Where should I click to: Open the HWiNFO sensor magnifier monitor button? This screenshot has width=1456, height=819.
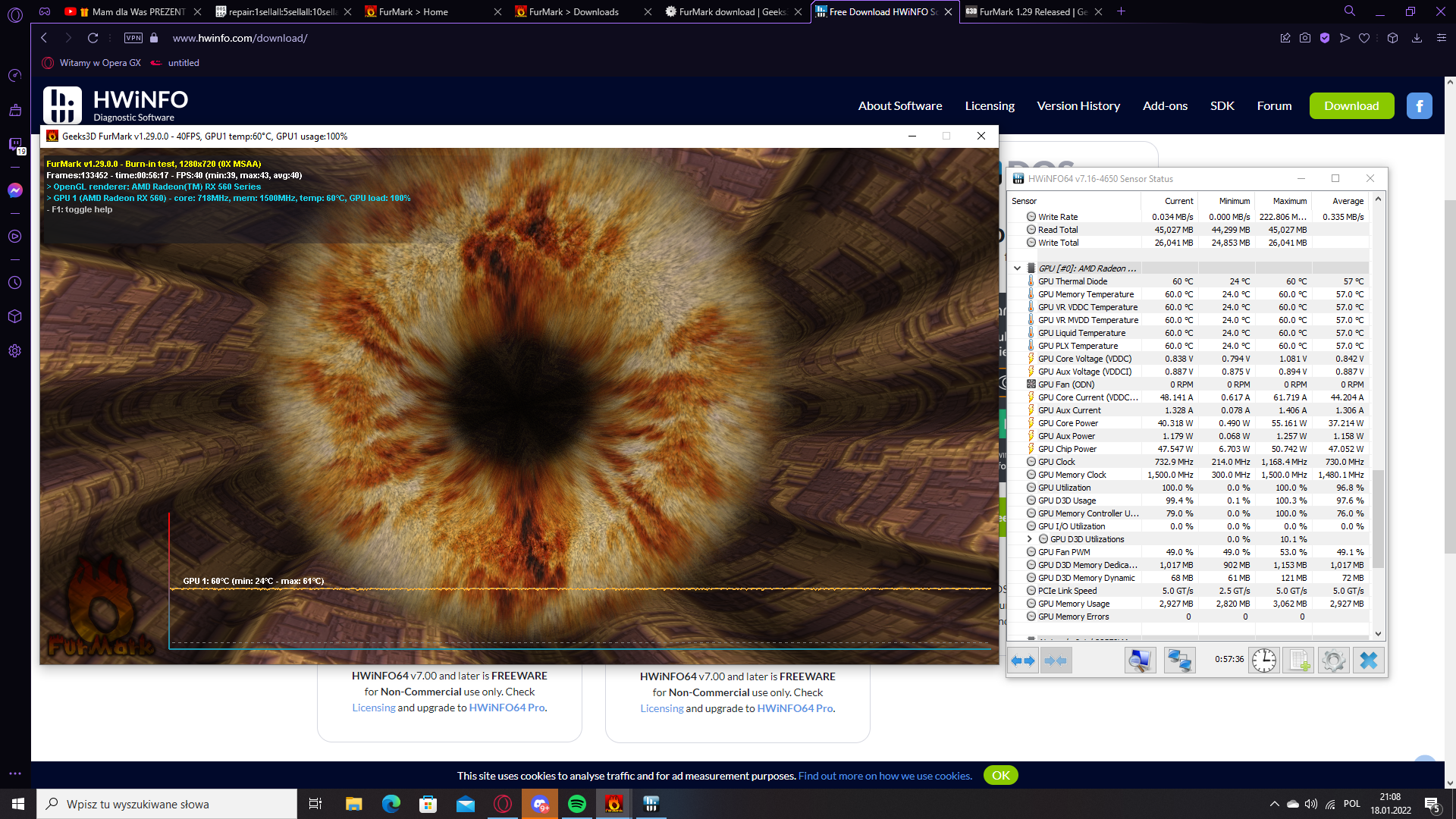coord(1140,661)
